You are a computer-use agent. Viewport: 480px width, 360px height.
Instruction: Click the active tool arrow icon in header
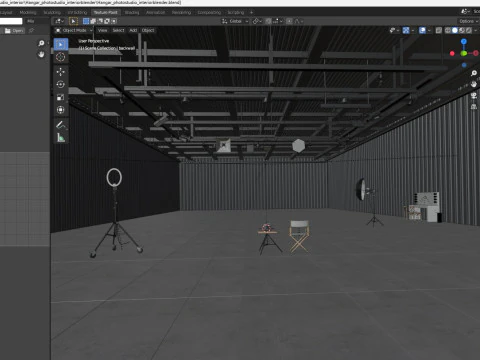point(73,21)
